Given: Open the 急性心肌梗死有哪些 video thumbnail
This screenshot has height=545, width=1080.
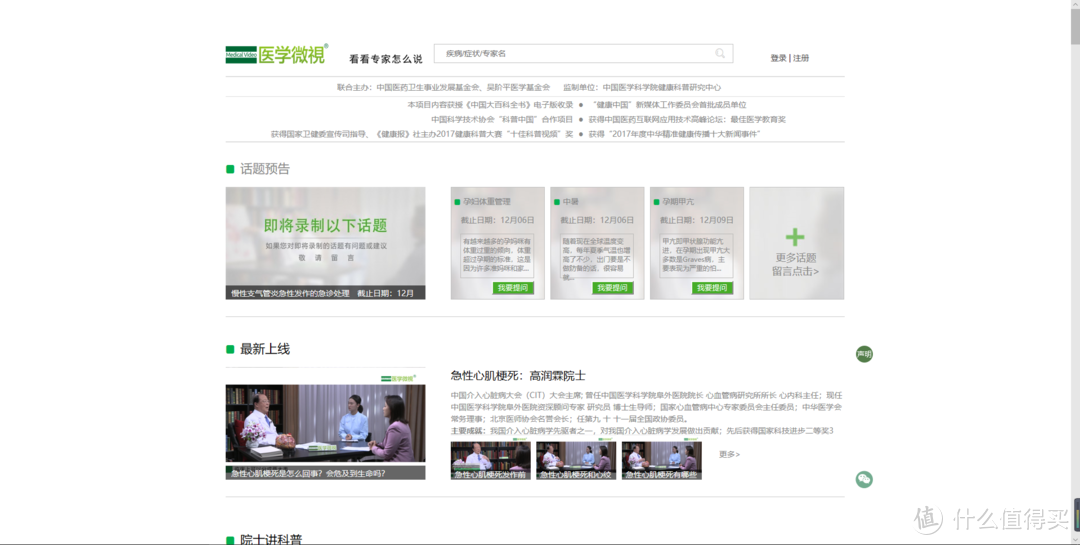Looking at the screenshot, I should pos(661,460).
